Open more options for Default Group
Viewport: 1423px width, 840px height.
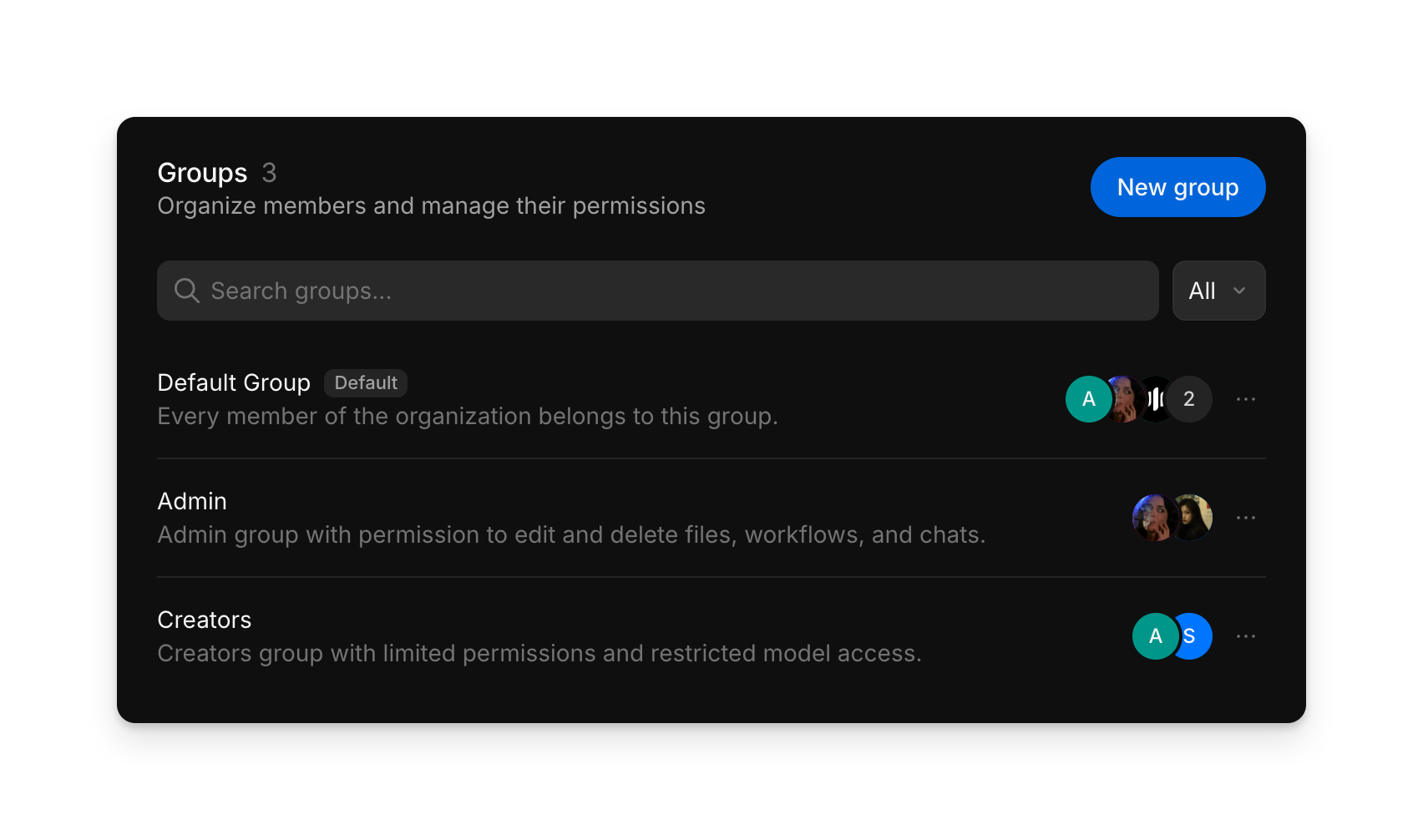click(1246, 399)
